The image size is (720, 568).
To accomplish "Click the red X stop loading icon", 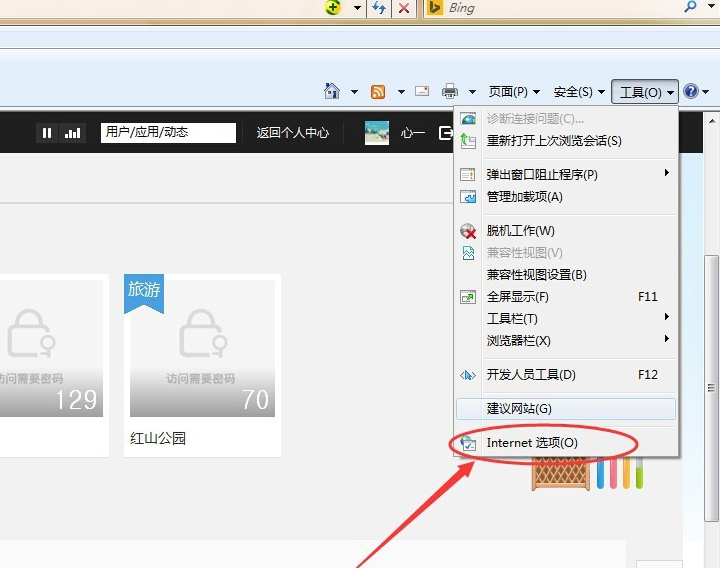I will [403, 8].
